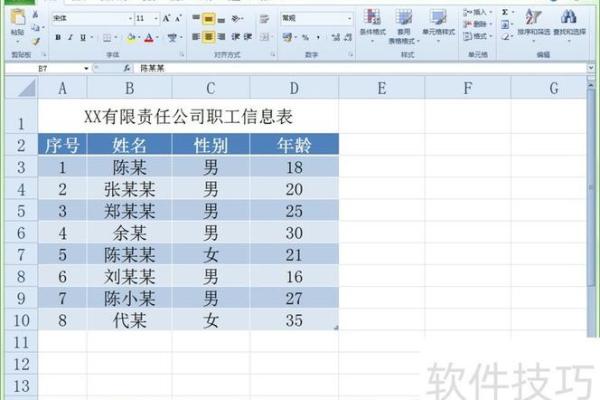Open the font size 11 dropdown

156,18
